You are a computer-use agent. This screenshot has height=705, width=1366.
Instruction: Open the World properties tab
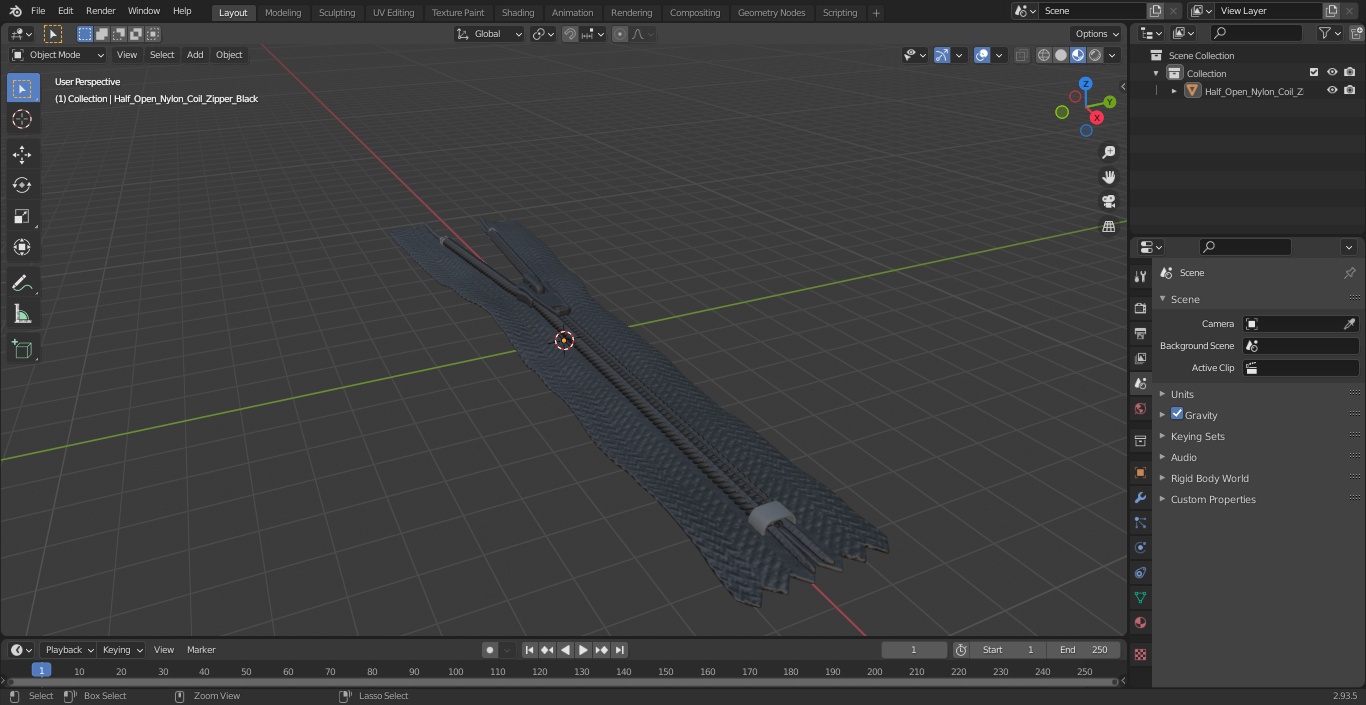[1140, 409]
